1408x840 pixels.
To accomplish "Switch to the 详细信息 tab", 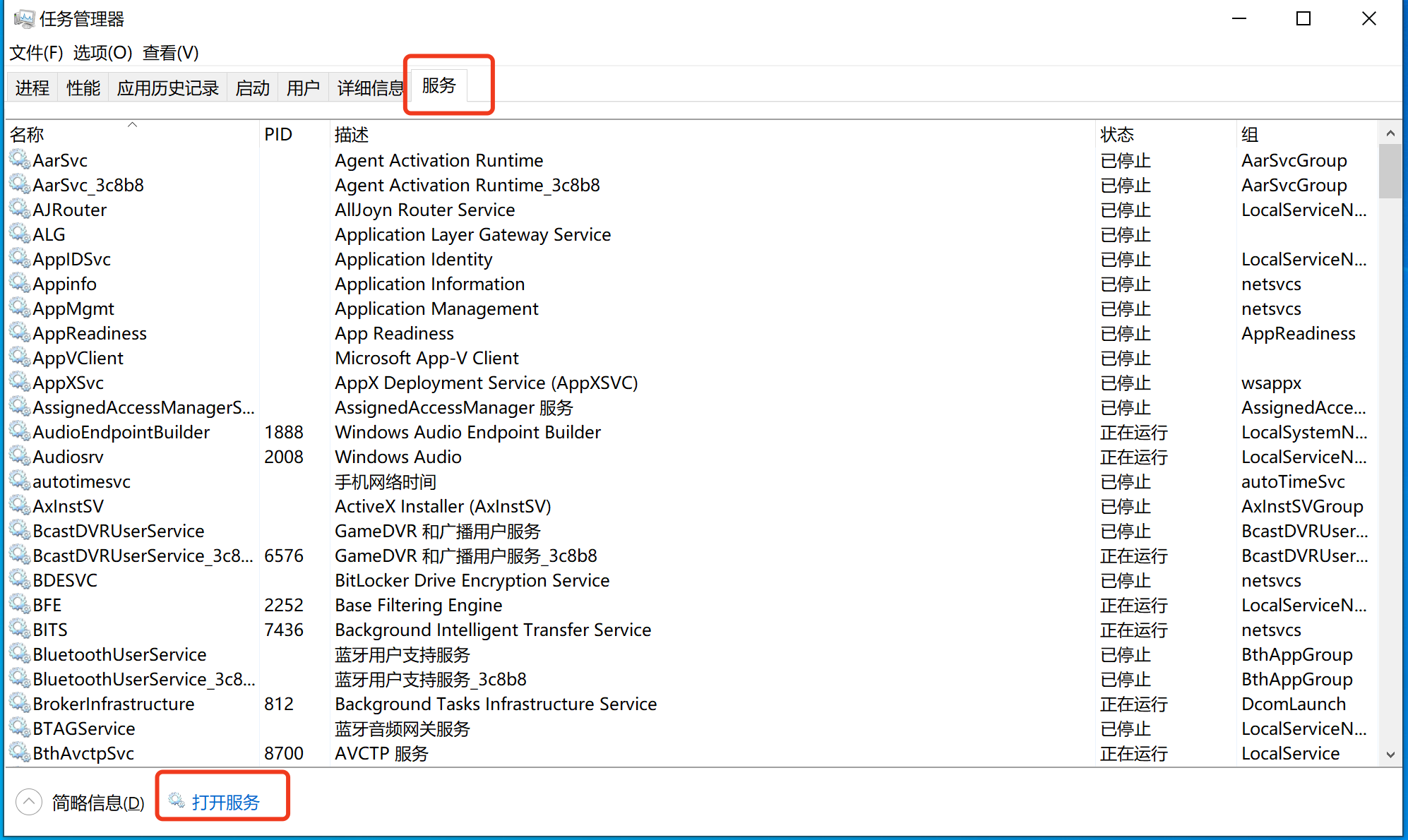I will click(369, 88).
